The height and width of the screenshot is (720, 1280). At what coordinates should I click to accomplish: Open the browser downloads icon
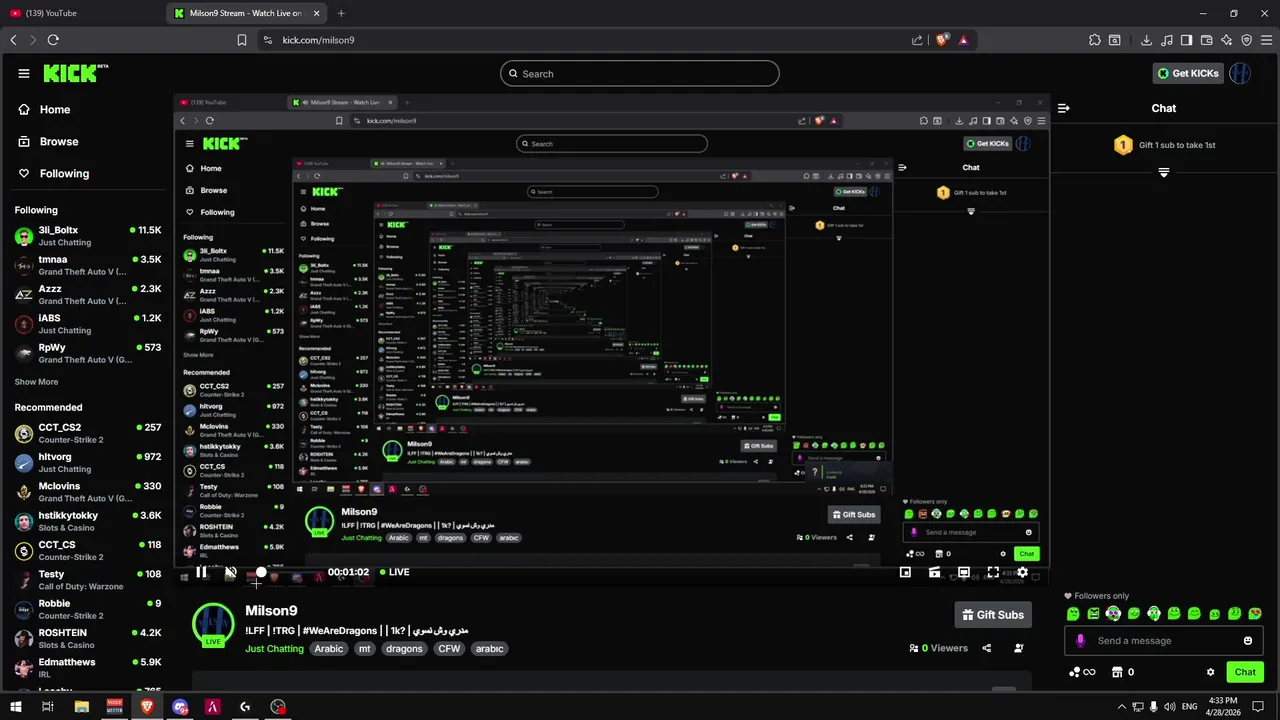1146,40
